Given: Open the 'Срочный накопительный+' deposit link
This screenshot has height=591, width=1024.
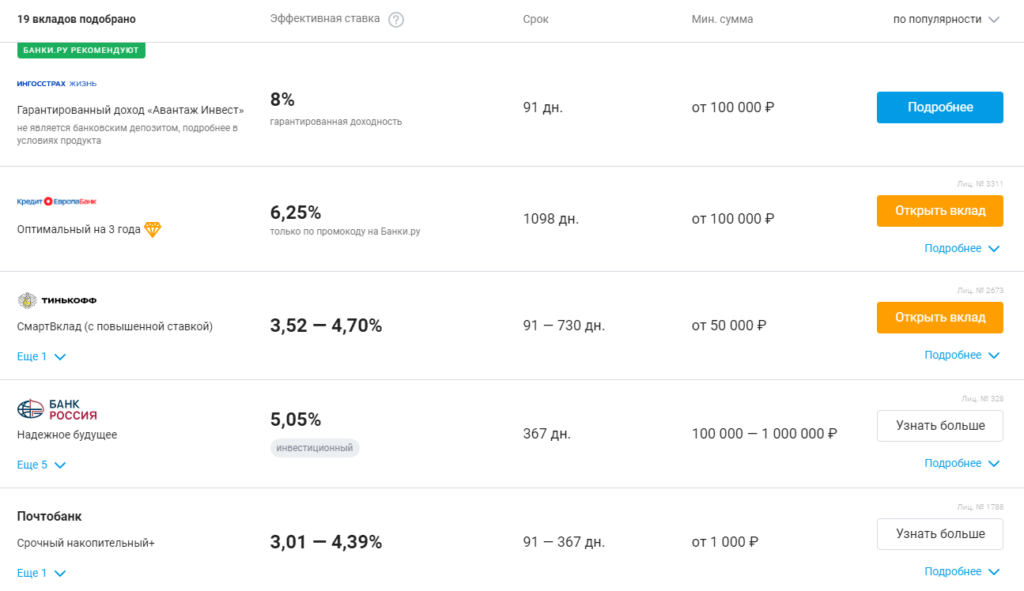Looking at the screenshot, I should pos(86,543).
